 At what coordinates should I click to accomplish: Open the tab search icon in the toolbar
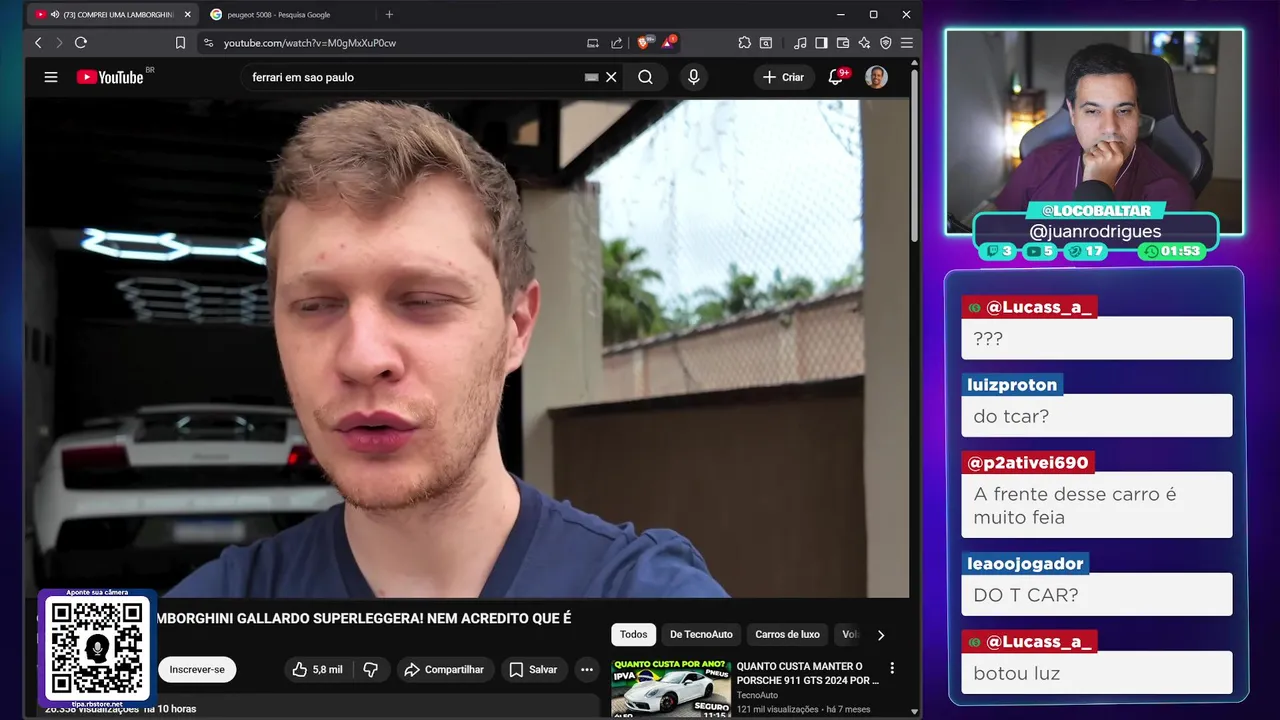766,43
